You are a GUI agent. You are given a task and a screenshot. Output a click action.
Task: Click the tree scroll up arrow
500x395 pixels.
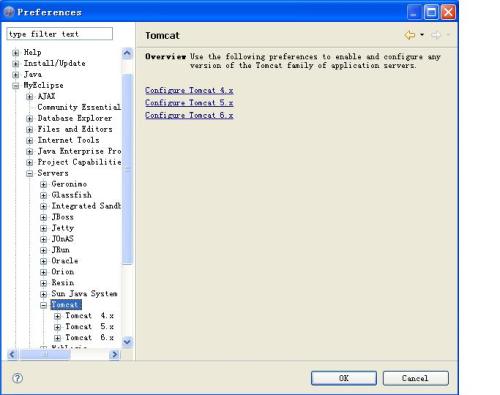click(127, 53)
